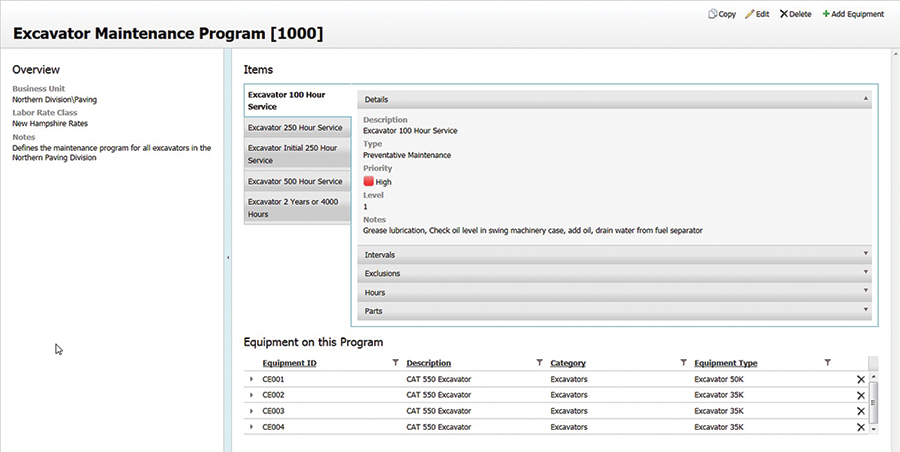Expand the Intervals section
The width and height of the screenshot is (900, 452).
point(614,254)
